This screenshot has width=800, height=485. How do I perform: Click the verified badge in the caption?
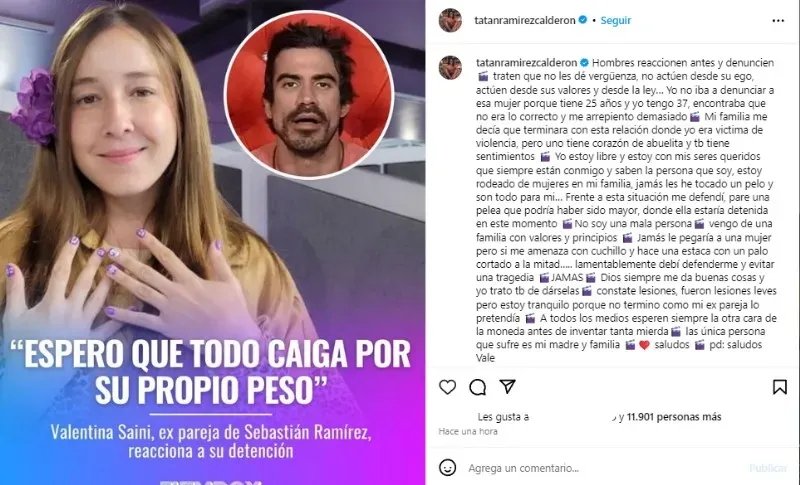584,63
